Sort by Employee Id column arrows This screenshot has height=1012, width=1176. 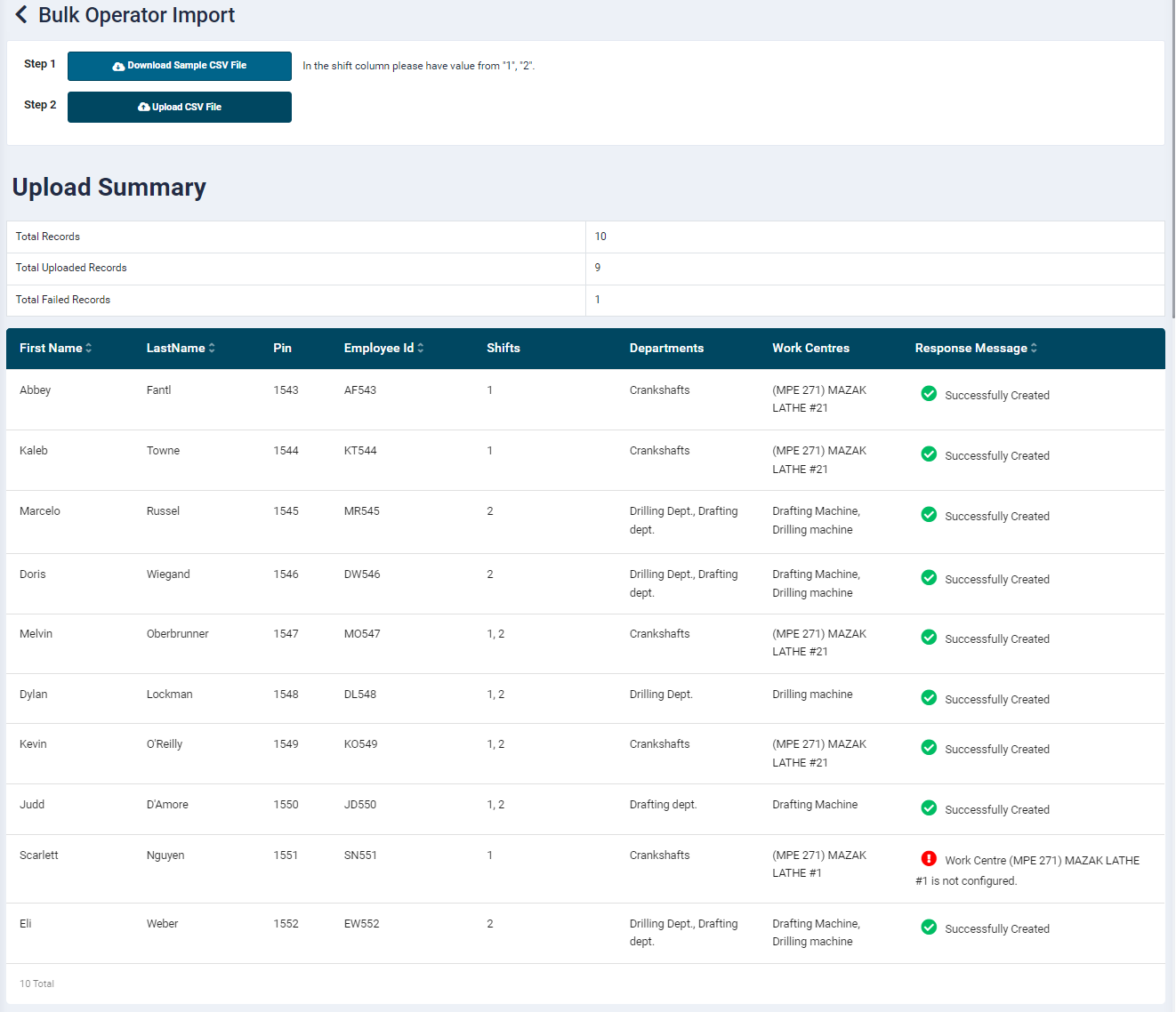pos(421,349)
